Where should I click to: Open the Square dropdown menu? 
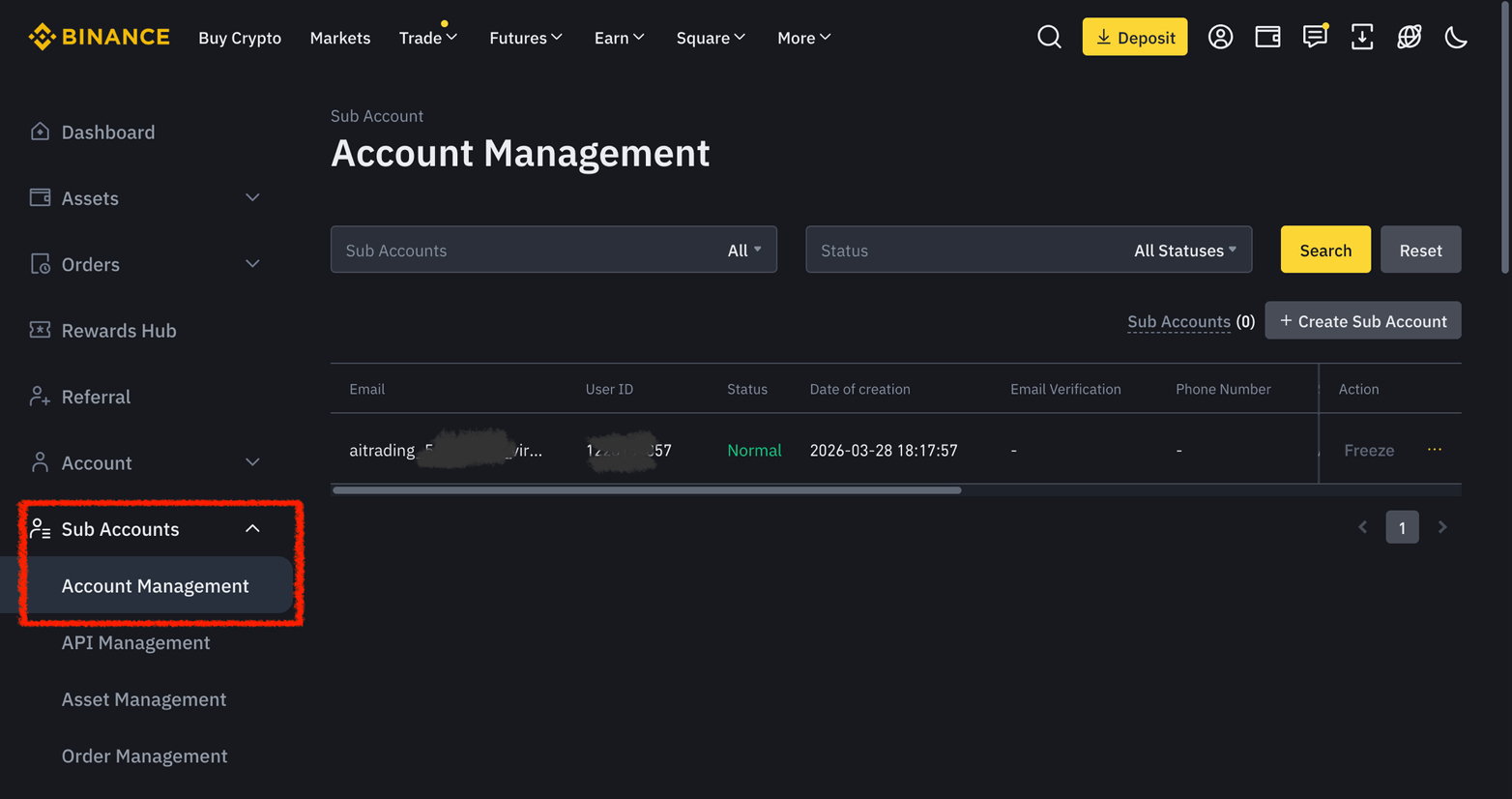[711, 38]
